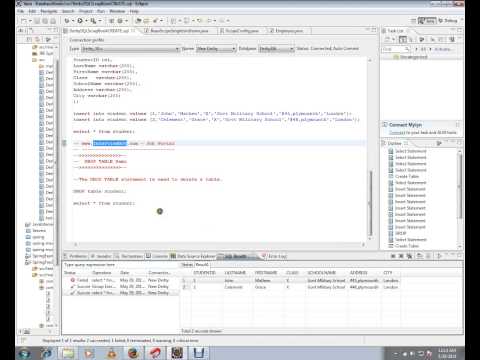The height and width of the screenshot is (360, 480).
Task: Select the DerbySQLScrapBookCREATE.sql editor tab
Action: click(99, 31)
